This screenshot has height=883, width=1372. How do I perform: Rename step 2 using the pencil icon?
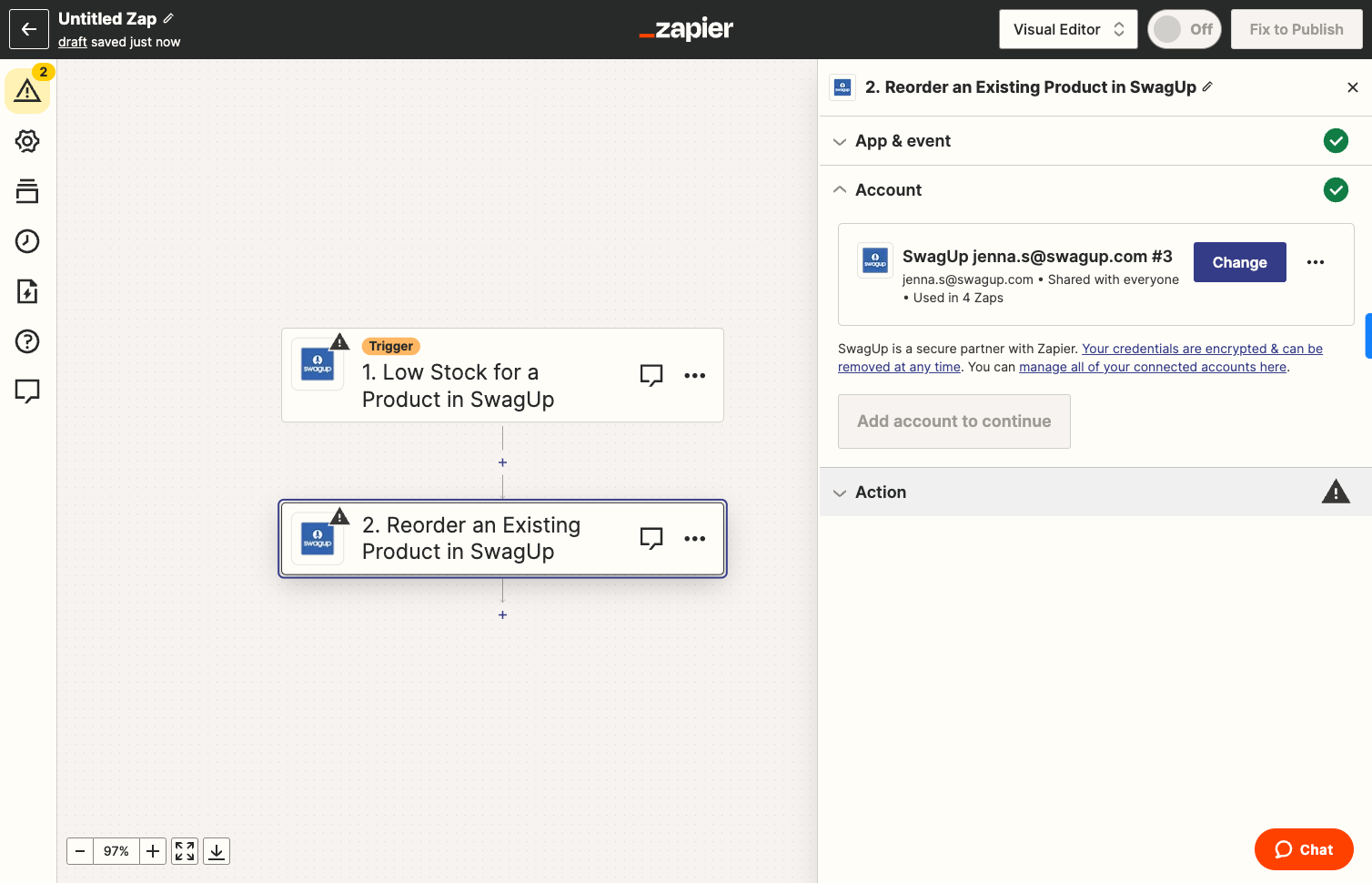point(1207,86)
